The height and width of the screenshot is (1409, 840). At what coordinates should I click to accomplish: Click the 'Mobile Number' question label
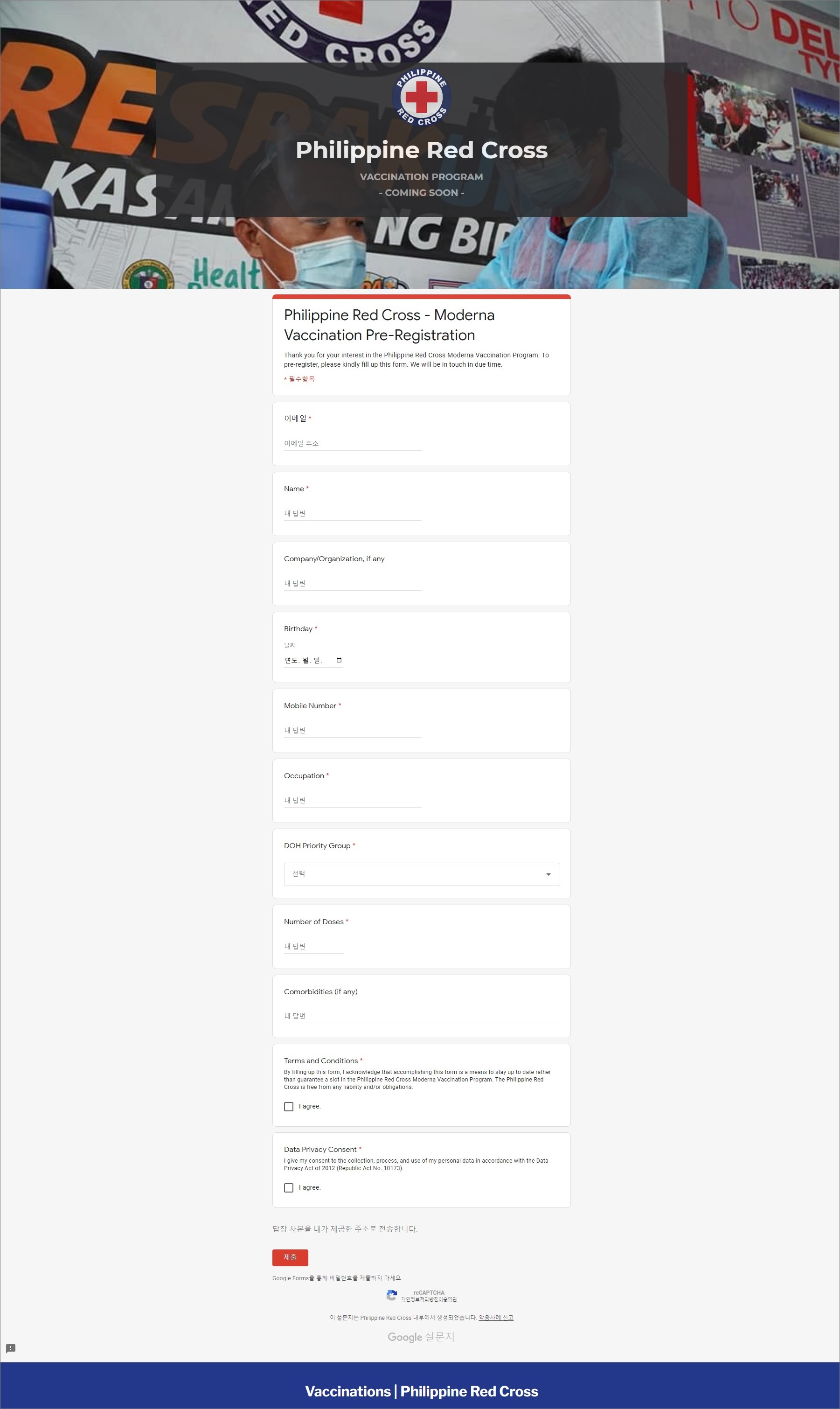pos(310,706)
